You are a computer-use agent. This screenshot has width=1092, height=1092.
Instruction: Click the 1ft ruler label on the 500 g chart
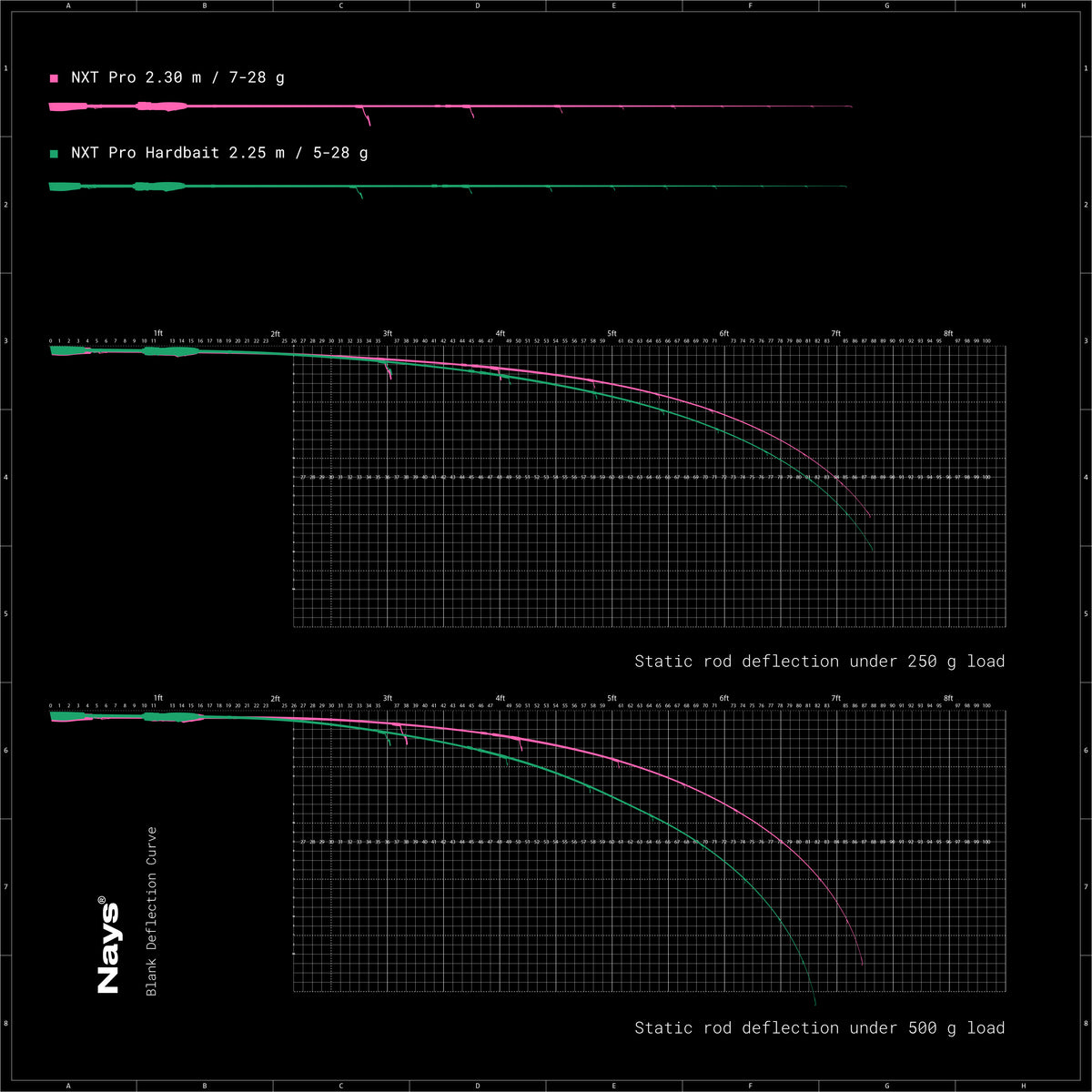157,698
